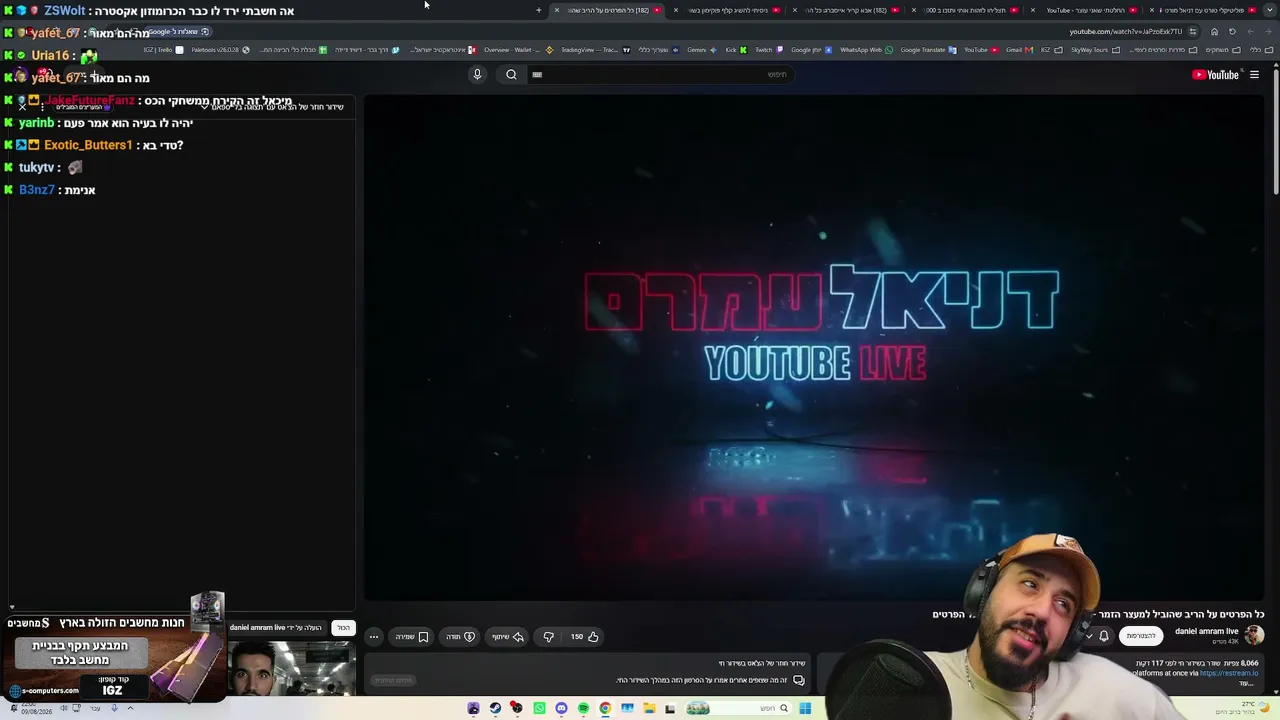Open the suggested video thumbnail with man's face
Screen dimensions: 1280x720
click(291, 668)
